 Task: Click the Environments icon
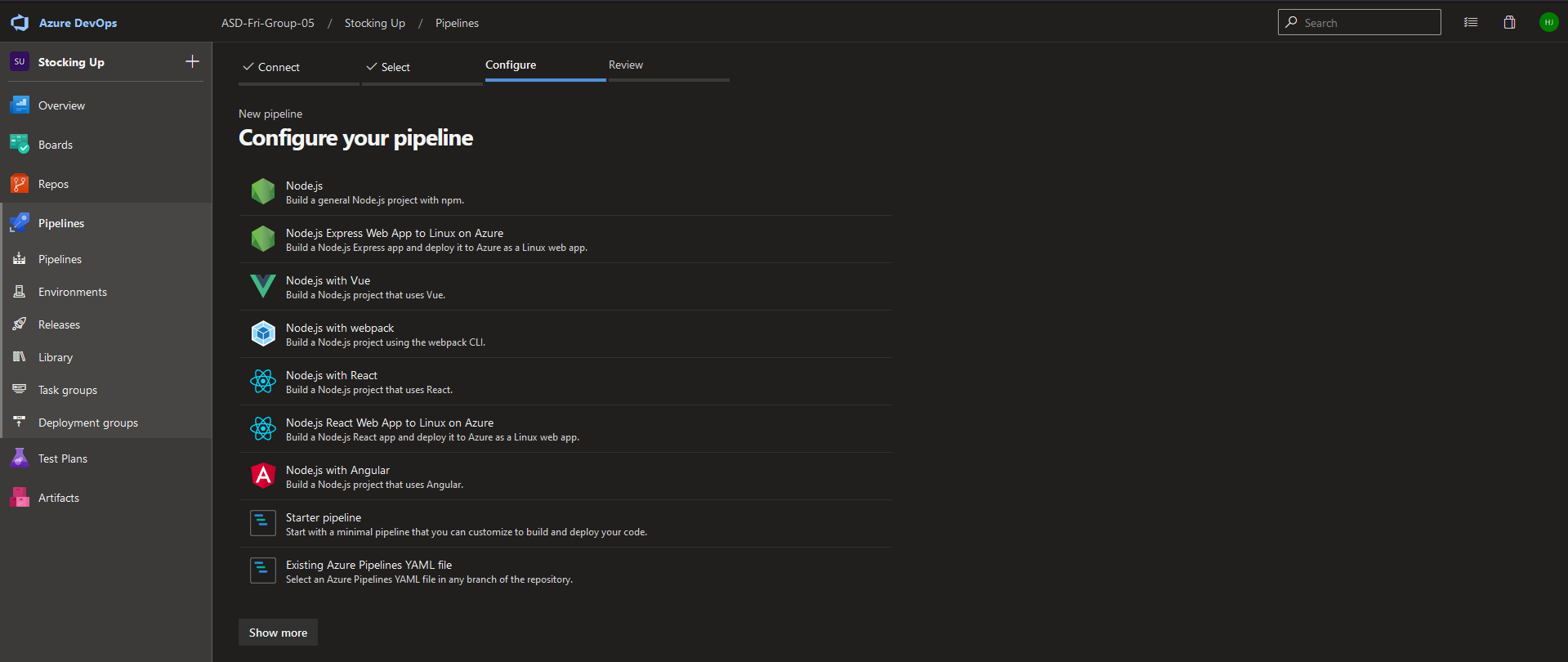tap(20, 292)
